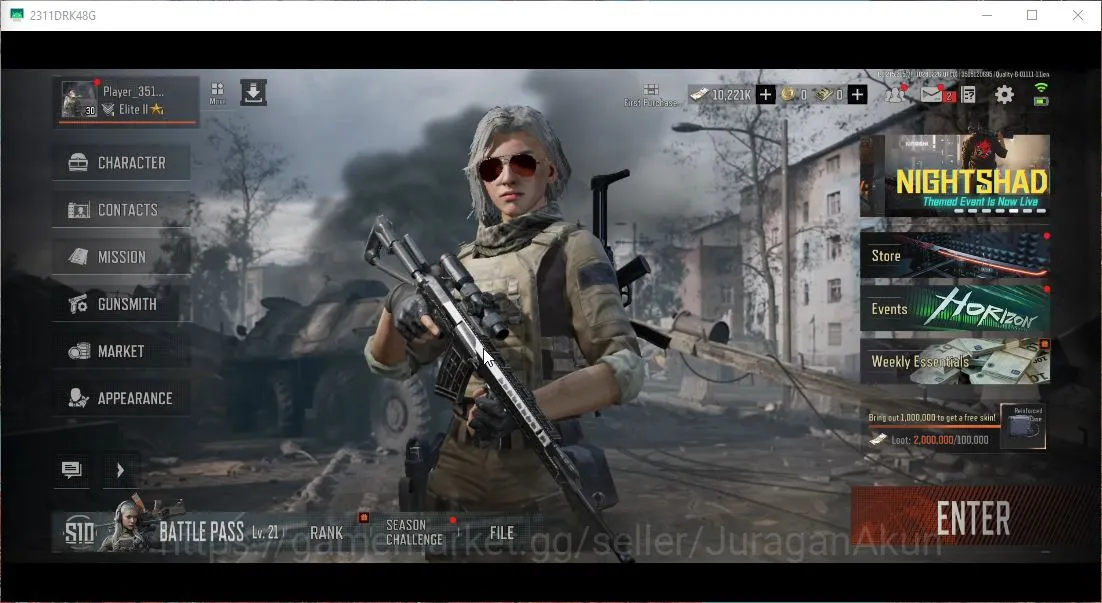Open the APPEARANCE menu
The height and width of the screenshot is (603, 1102).
pos(121,398)
